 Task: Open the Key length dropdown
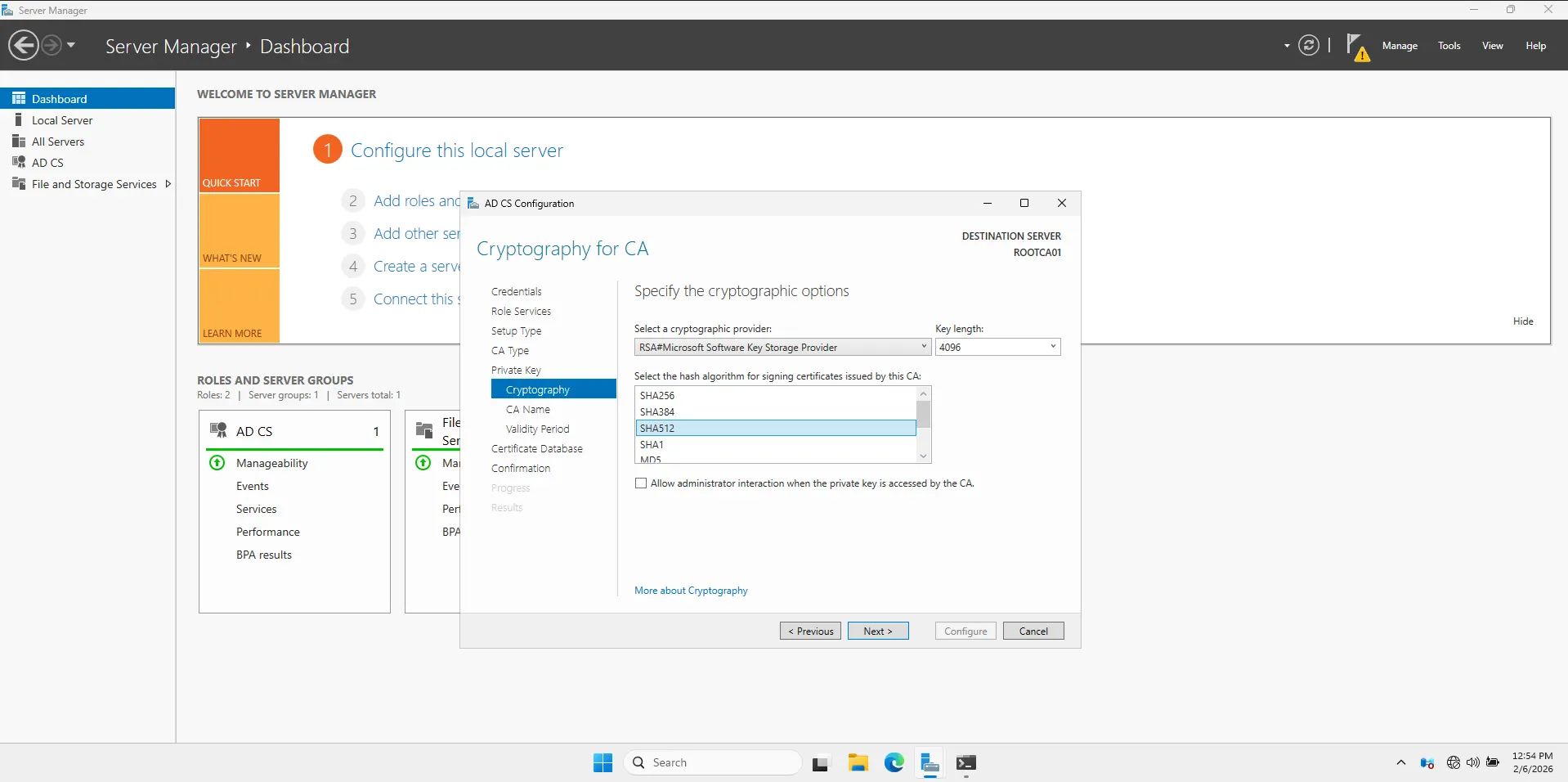997,347
